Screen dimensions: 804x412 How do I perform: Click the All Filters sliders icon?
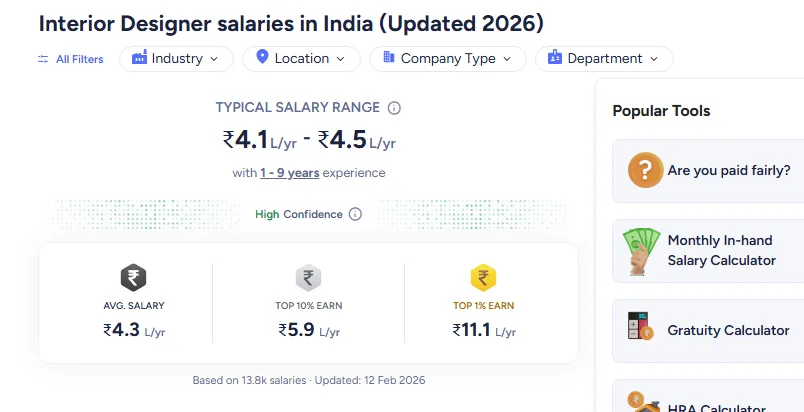(x=43, y=59)
